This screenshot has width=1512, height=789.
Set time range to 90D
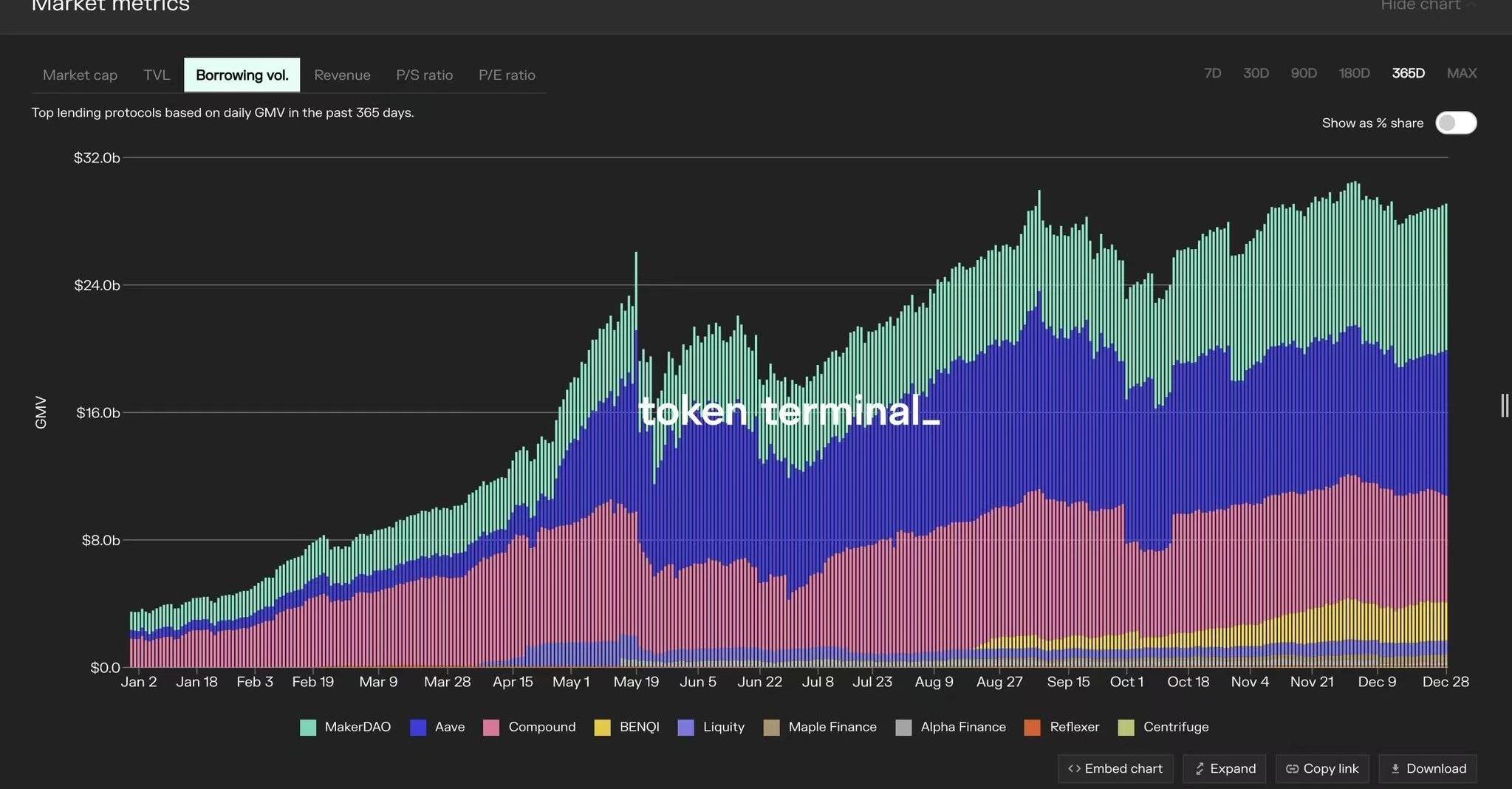coord(1304,73)
